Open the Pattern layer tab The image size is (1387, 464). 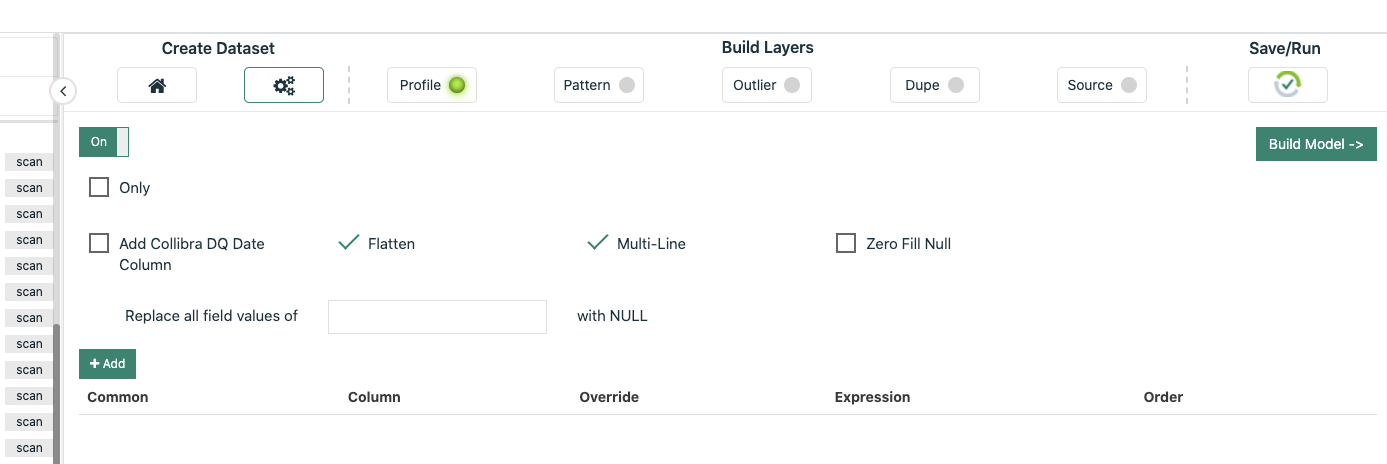pos(599,85)
